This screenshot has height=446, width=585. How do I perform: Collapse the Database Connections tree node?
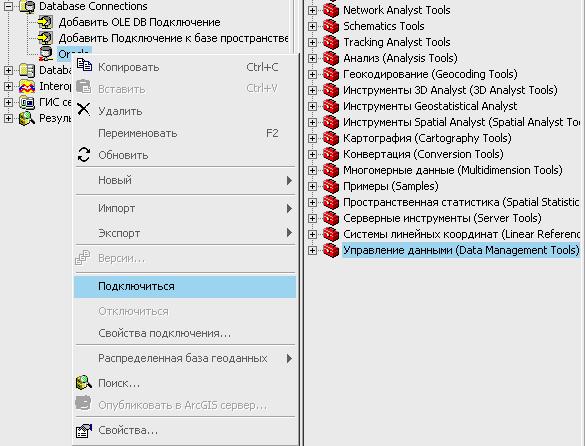(x=8, y=6)
